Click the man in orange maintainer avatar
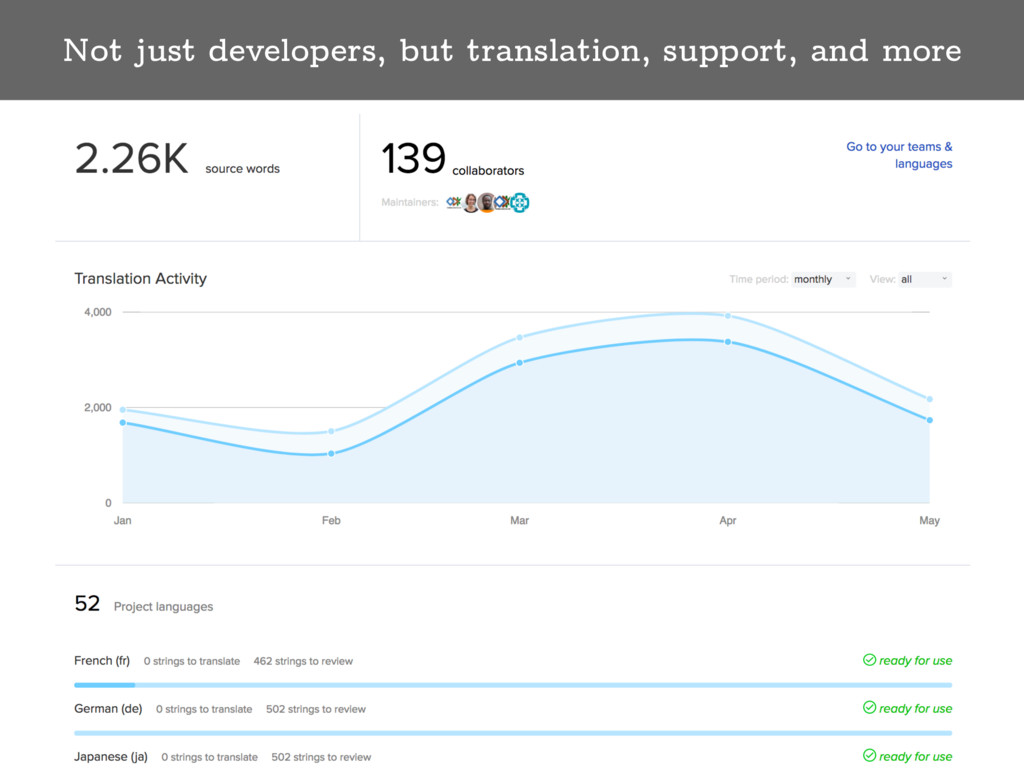The height and width of the screenshot is (768, 1024). pyautogui.click(x=487, y=202)
